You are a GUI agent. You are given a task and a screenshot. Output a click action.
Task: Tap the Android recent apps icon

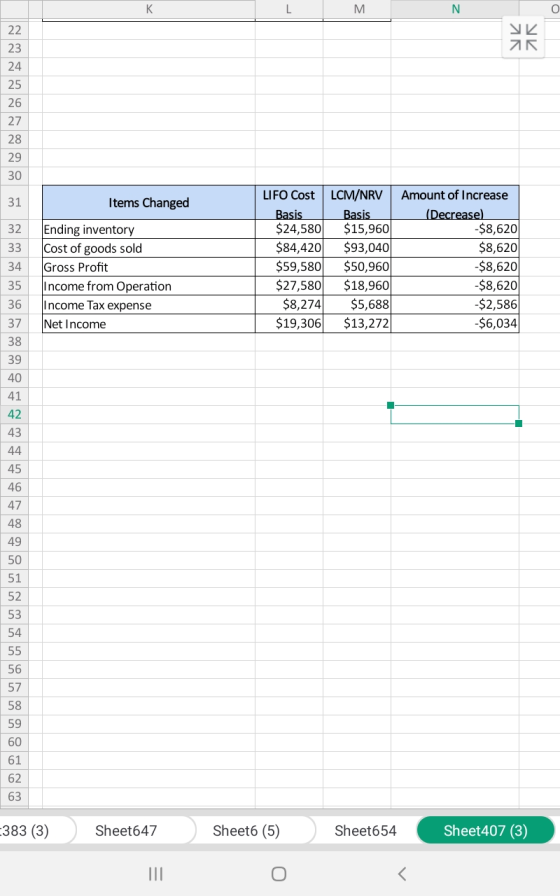[155, 874]
